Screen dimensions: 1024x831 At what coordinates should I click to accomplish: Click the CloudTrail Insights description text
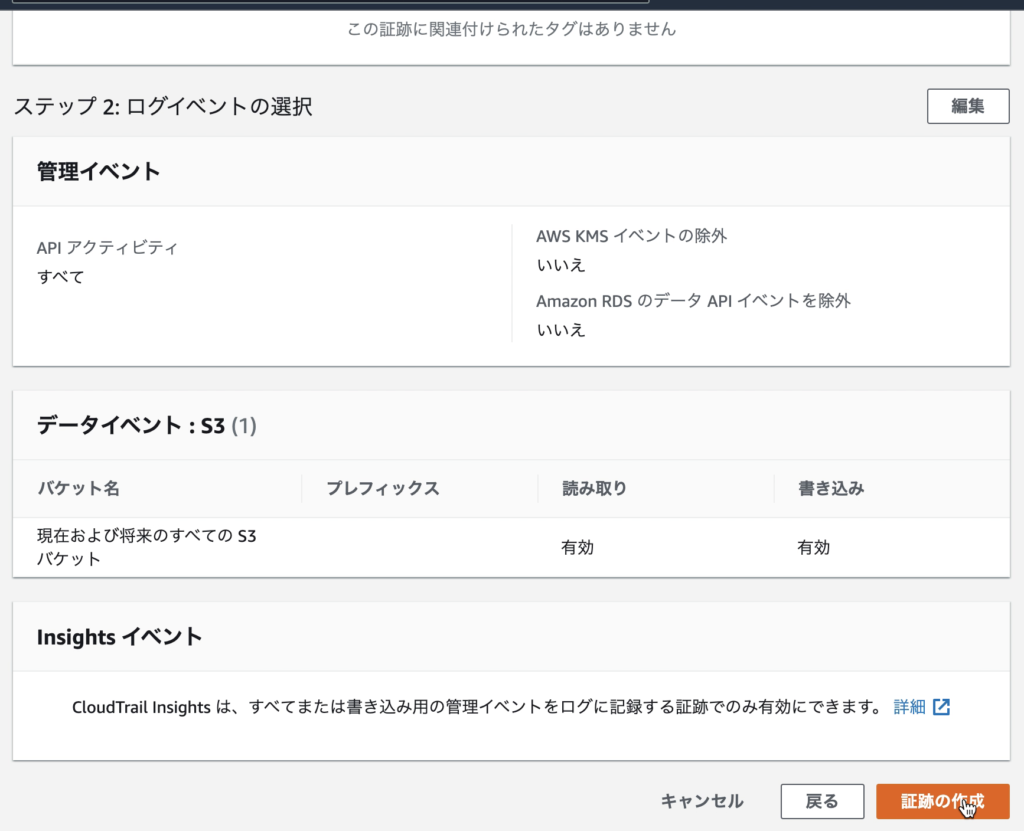tap(477, 707)
